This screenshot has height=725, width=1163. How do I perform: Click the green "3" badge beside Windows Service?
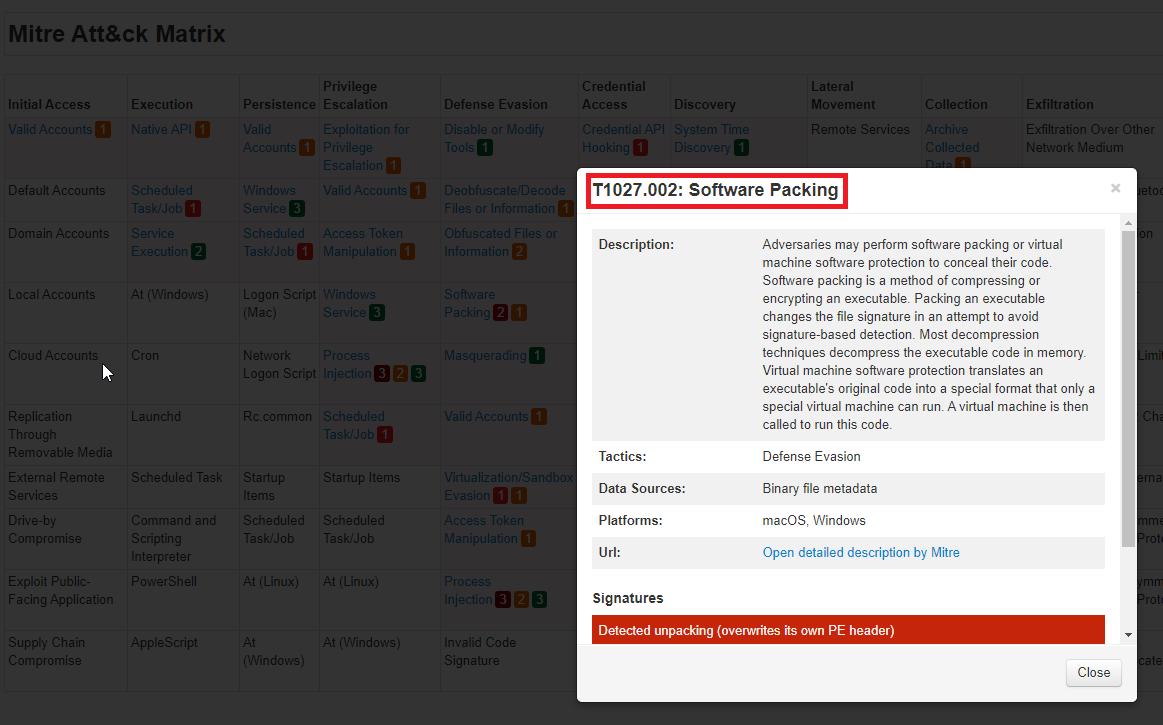pyautogui.click(x=297, y=208)
